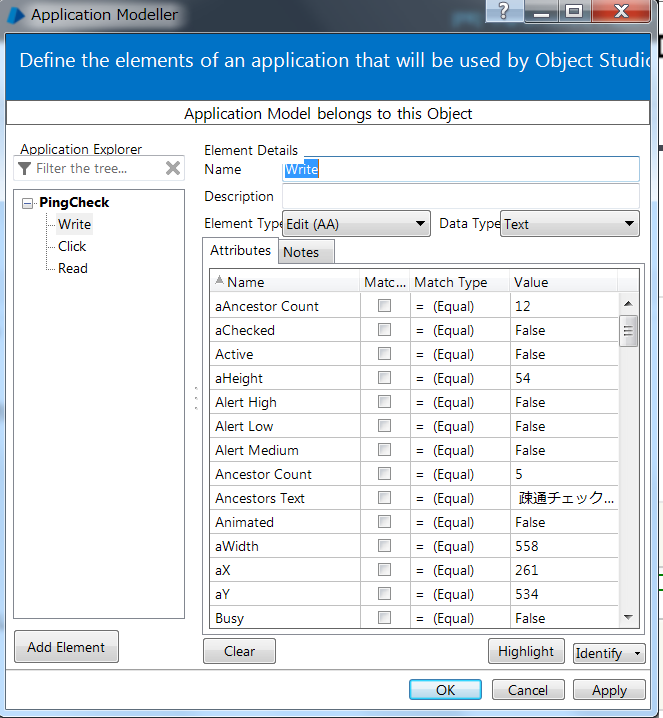Viewport: 663px width, 718px height.
Task: Click the Add Element button
Action: [x=66, y=647]
